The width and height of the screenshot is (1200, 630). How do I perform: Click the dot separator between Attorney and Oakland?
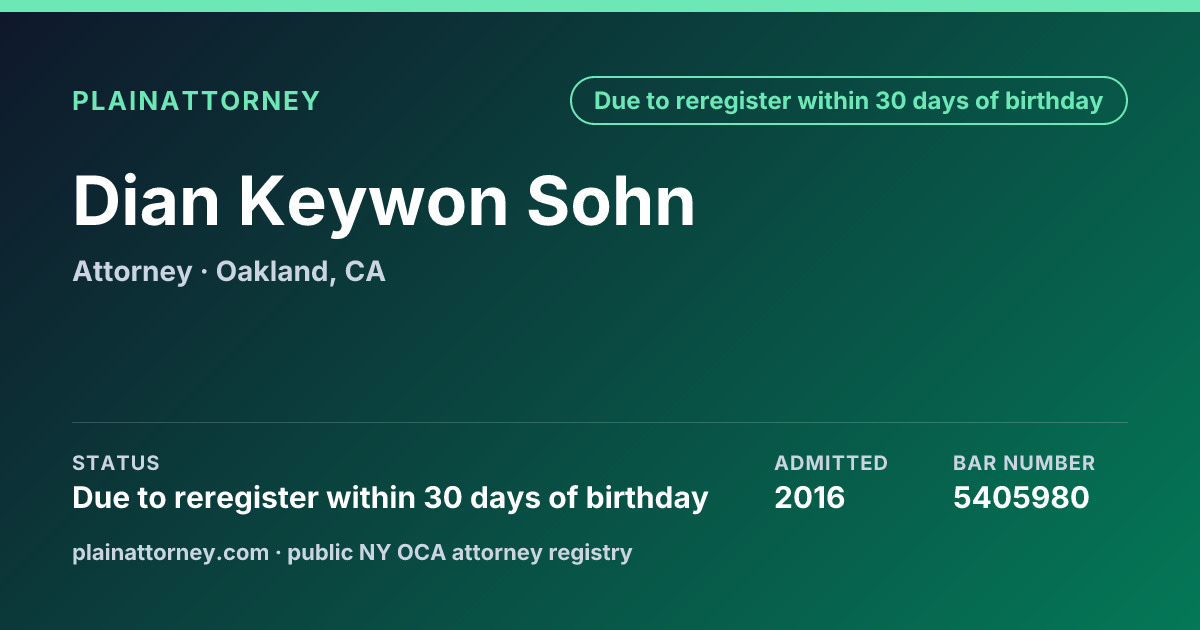pos(204,272)
